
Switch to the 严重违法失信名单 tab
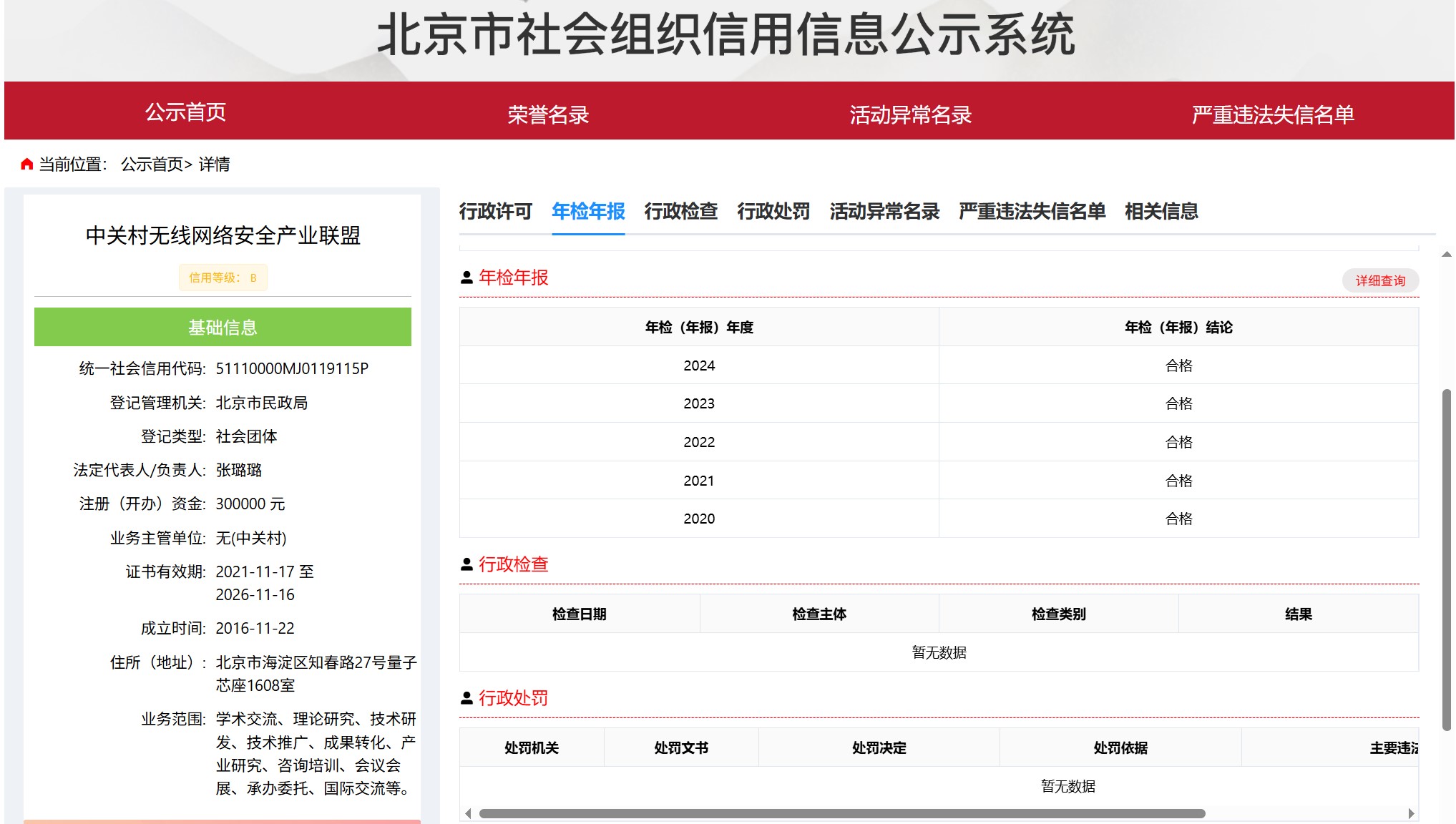[x=1032, y=212]
